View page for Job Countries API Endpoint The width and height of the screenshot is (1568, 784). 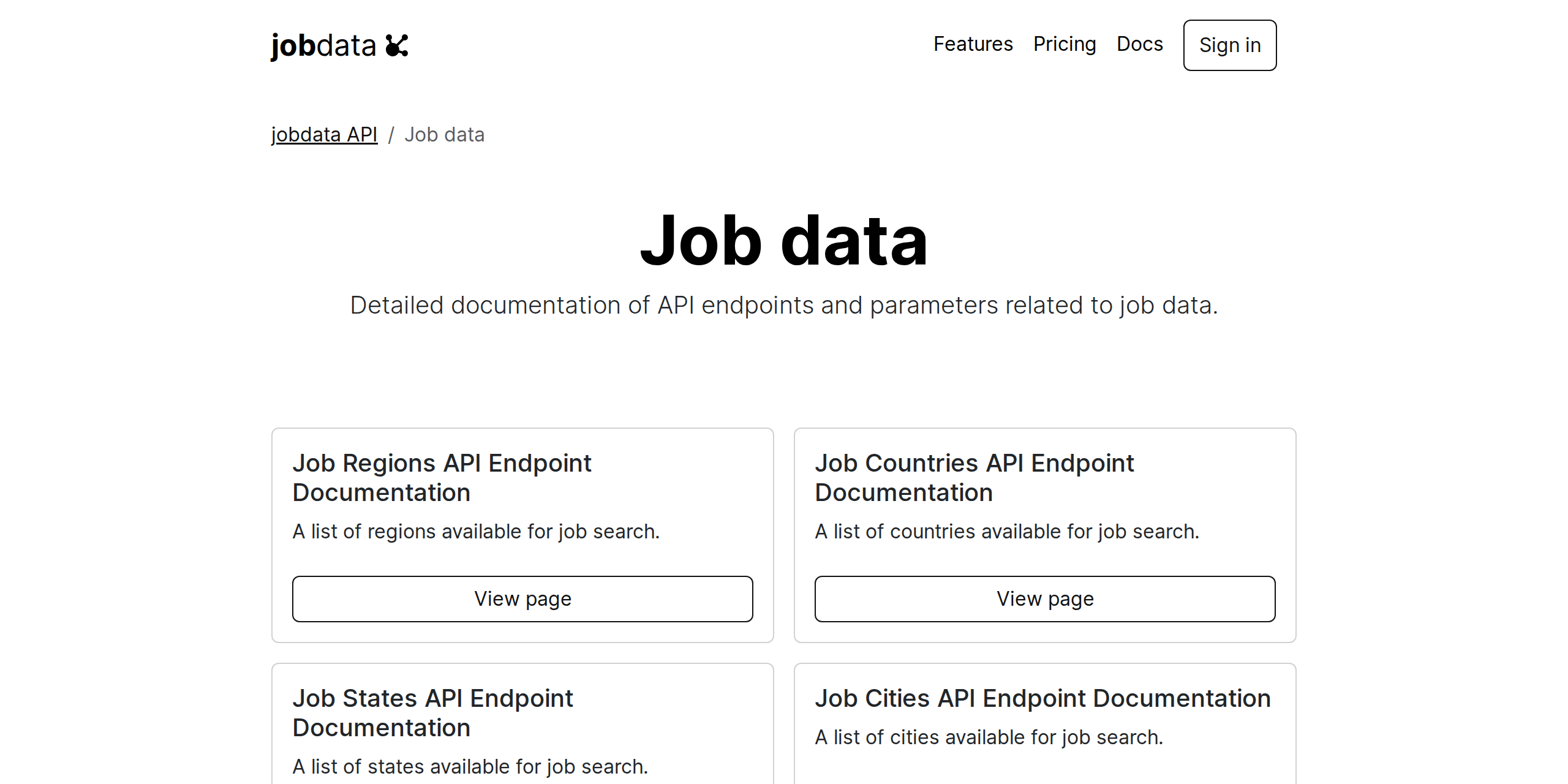pos(1044,598)
